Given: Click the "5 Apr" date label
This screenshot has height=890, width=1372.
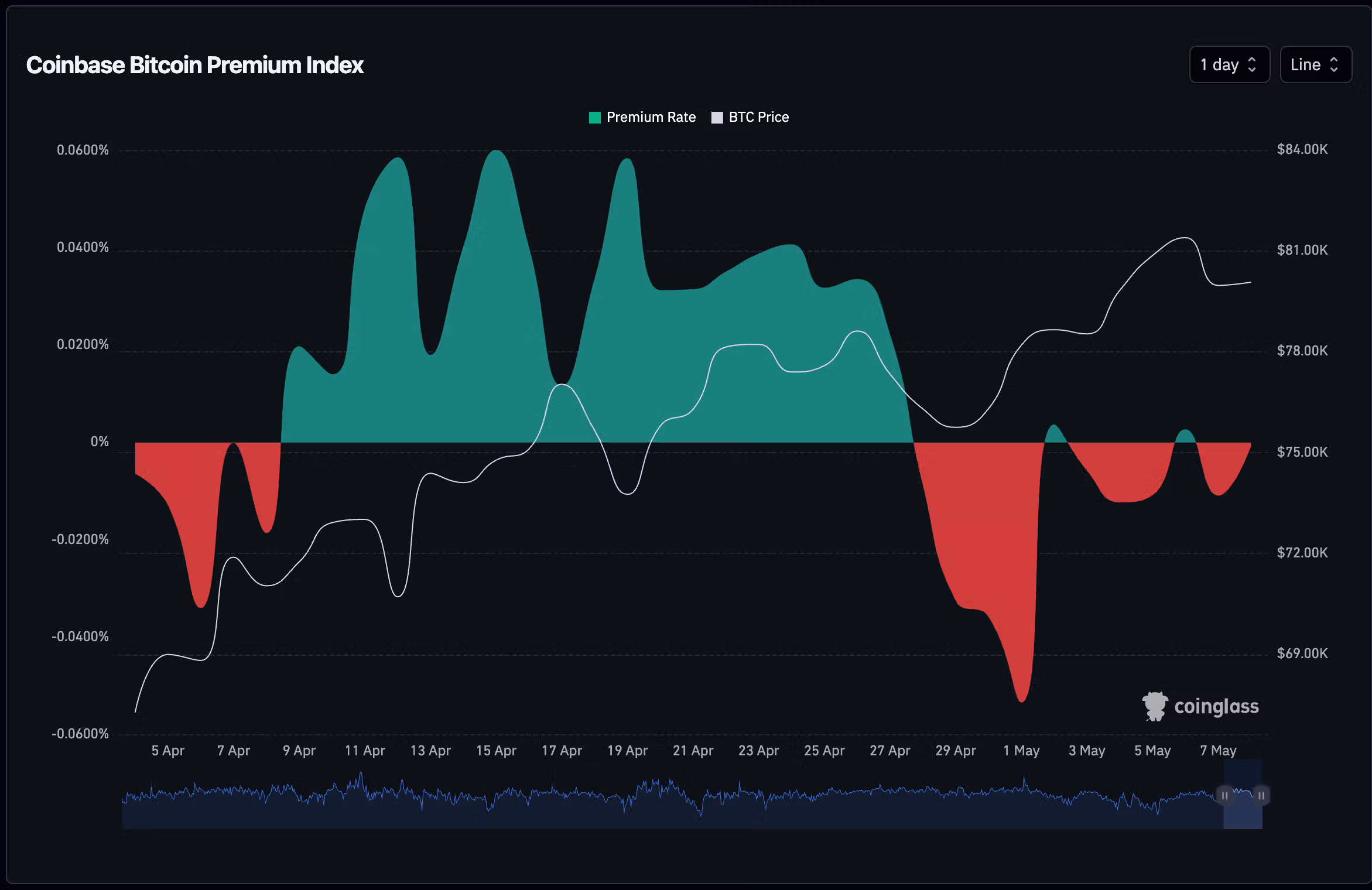Looking at the screenshot, I should coord(168,751).
